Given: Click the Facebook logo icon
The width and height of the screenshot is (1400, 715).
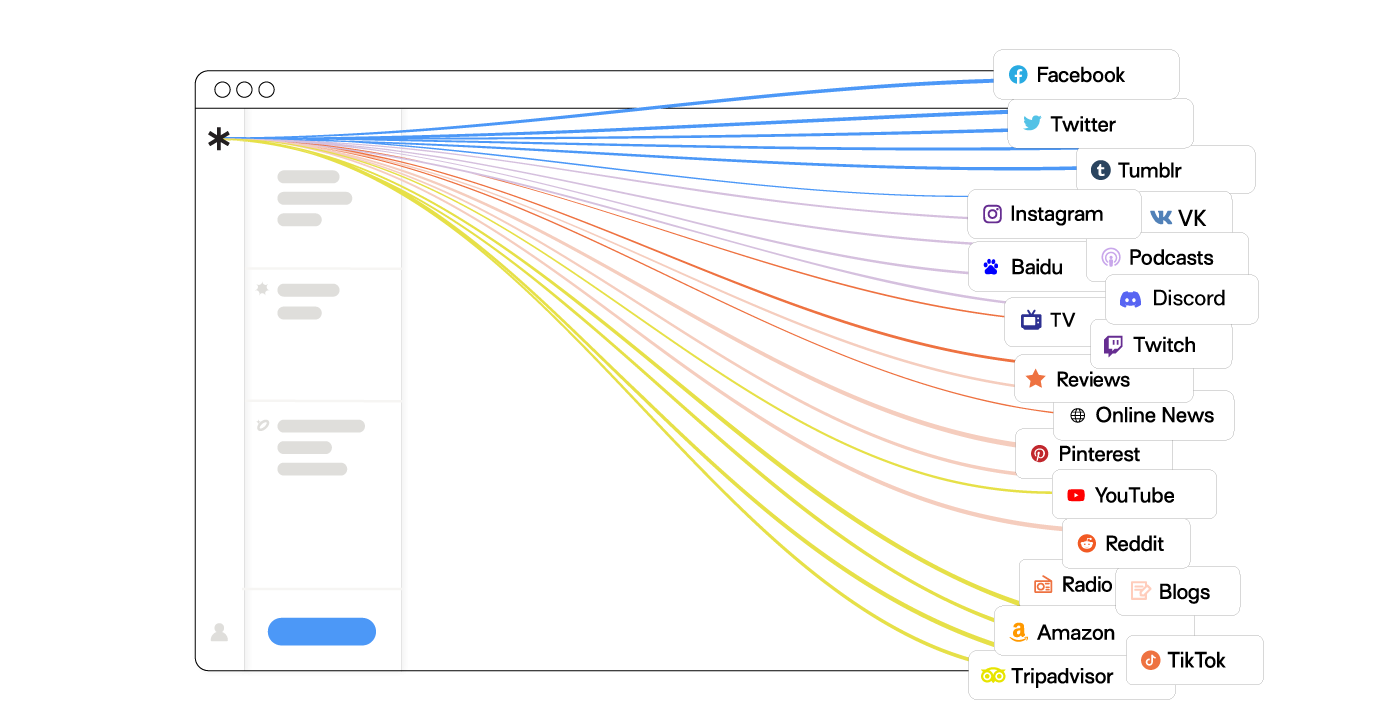Looking at the screenshot, I should pos(1018,75).
